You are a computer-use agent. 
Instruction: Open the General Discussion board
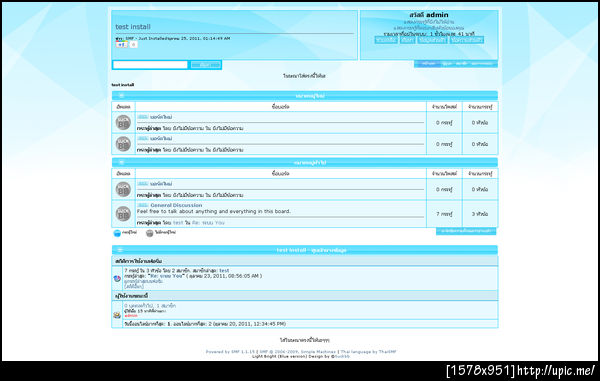(176, 205)
